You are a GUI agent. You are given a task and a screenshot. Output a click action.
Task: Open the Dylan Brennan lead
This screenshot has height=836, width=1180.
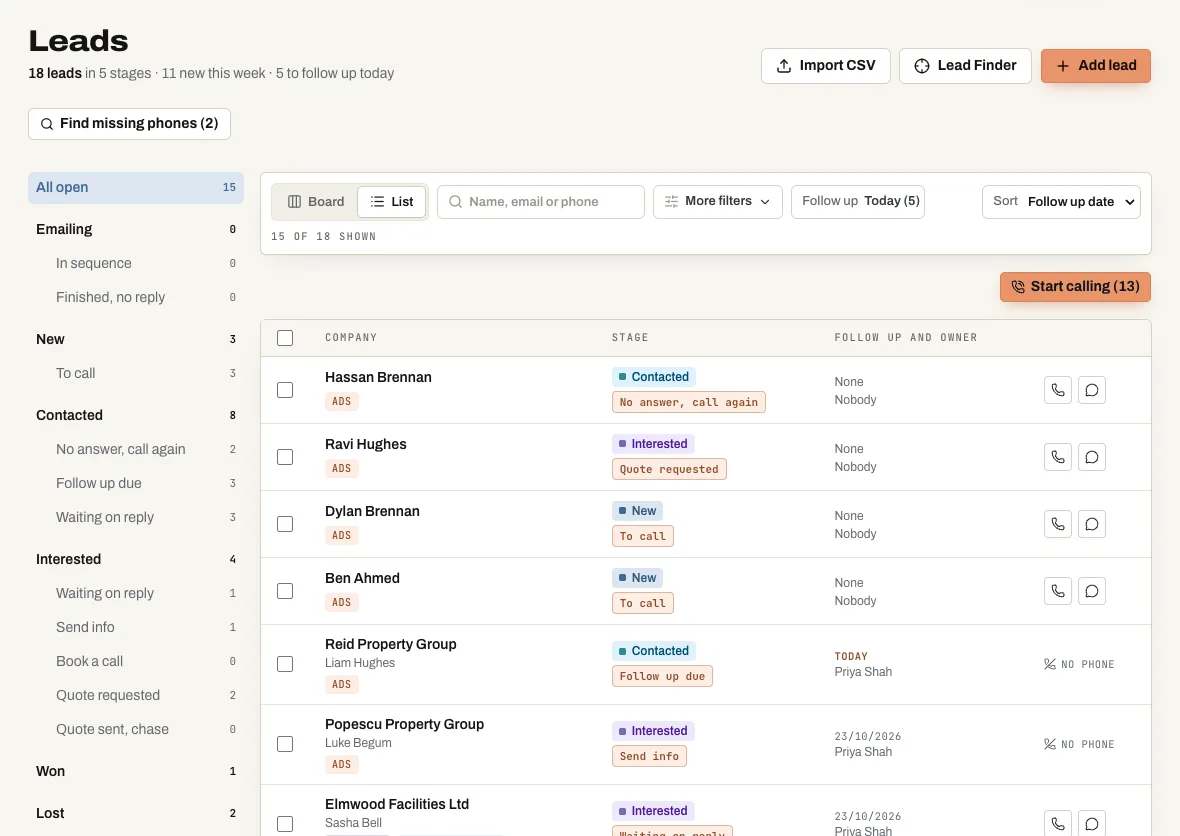pos(373,511)
